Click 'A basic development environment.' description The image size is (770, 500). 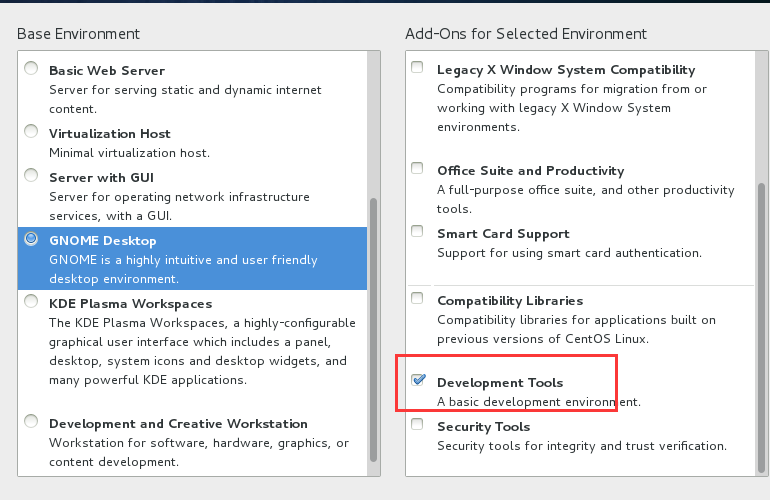coord(539,402)
